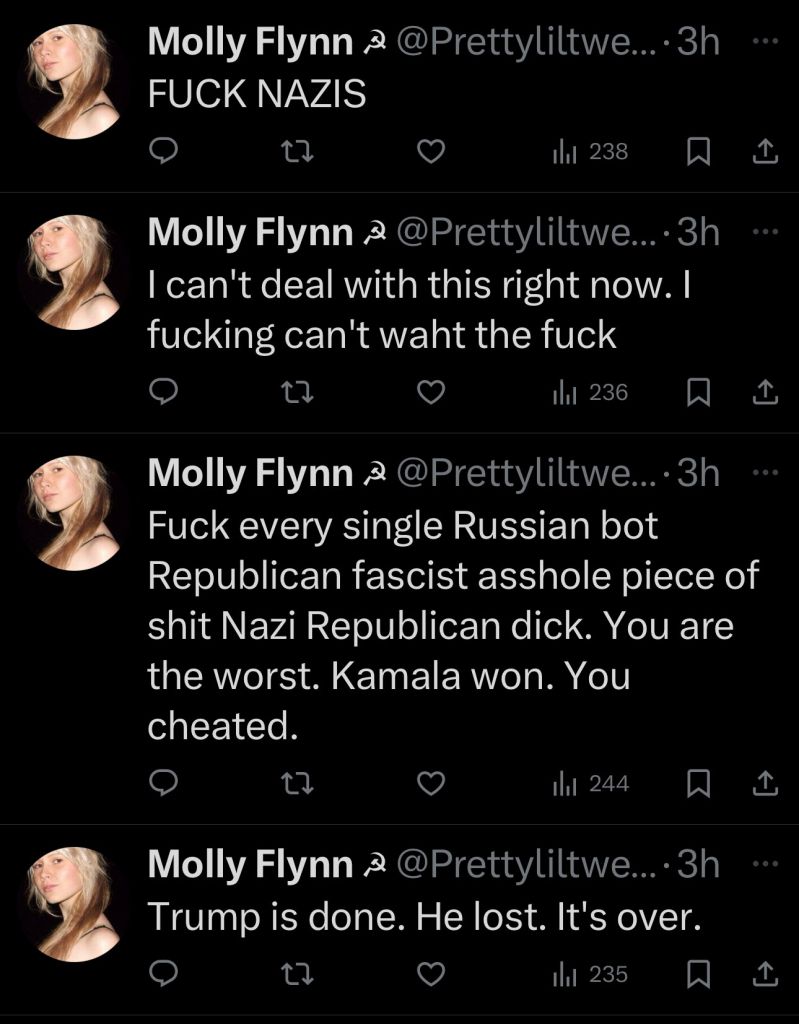
Task: Reply to the "FUCK NAZIS" tweet
Action: pyautogui.click(x=164, y=152)
